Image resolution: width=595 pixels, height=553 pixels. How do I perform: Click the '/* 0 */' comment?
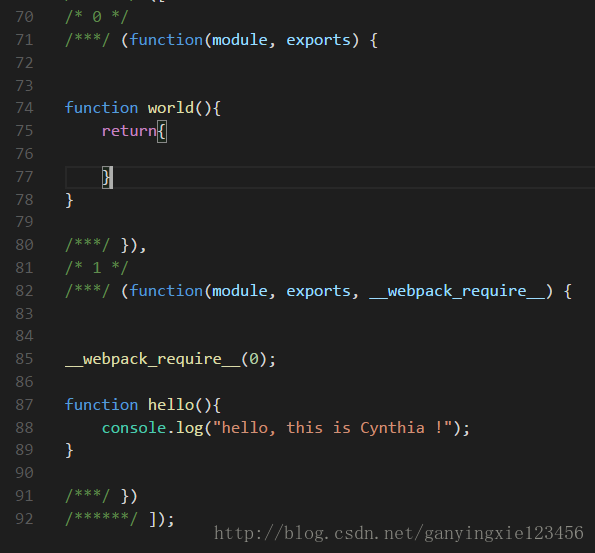(97, 17)
